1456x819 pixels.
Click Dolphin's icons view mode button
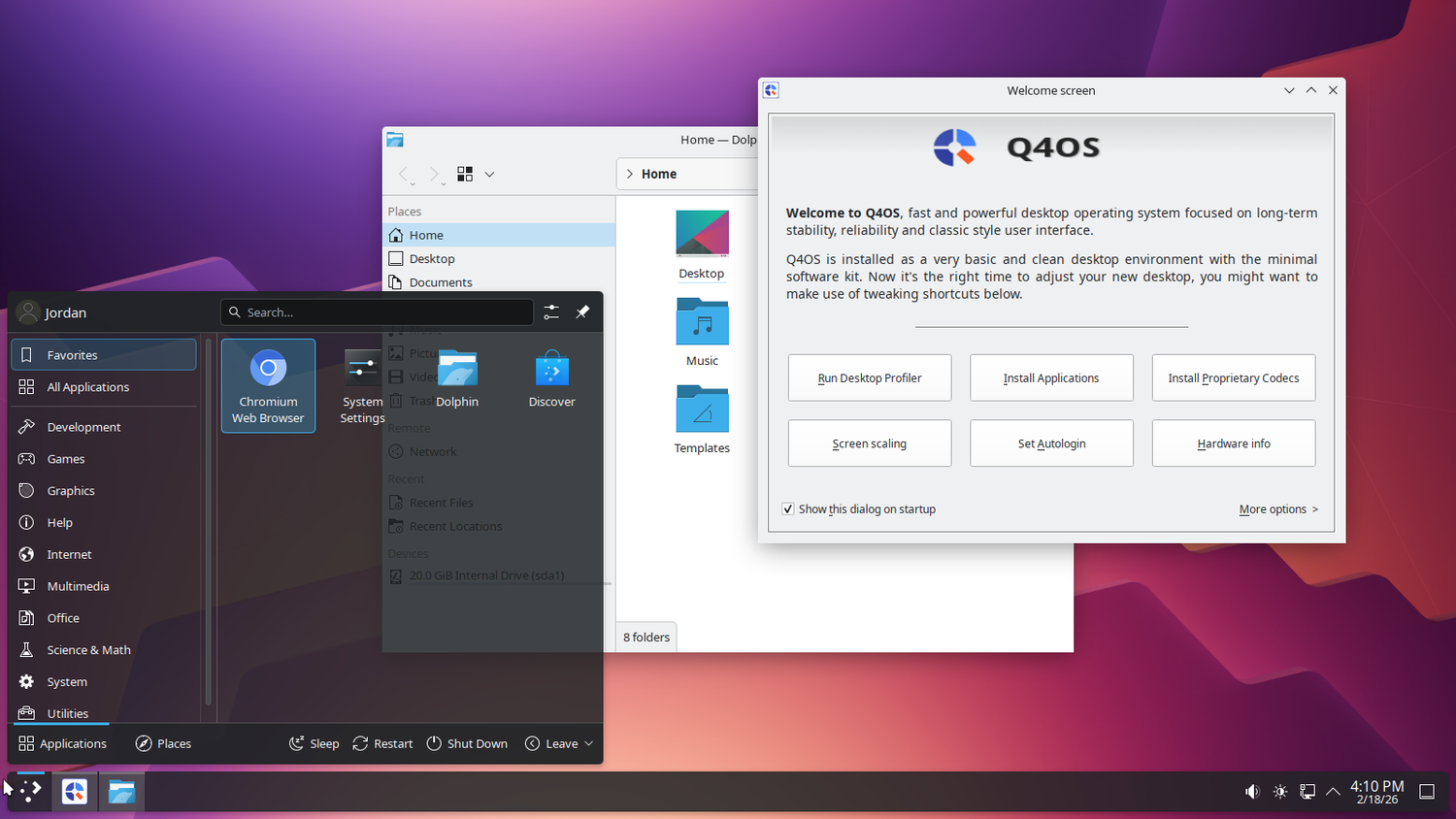pyautogui.click(x=465, y=174)
